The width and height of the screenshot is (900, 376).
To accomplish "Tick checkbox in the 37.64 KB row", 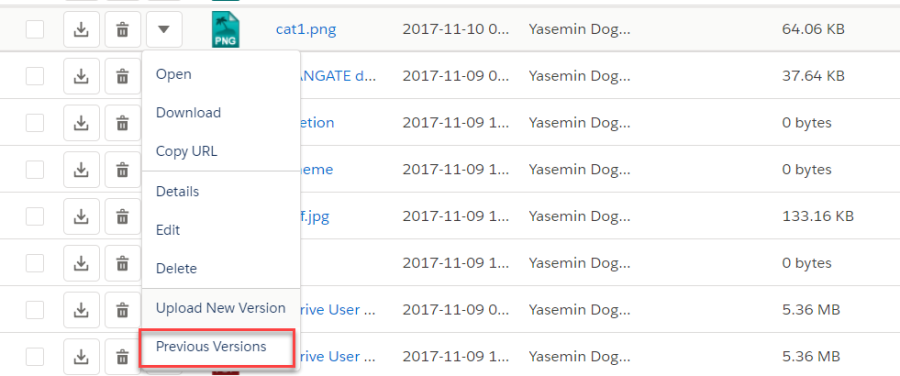I will 35,76.
